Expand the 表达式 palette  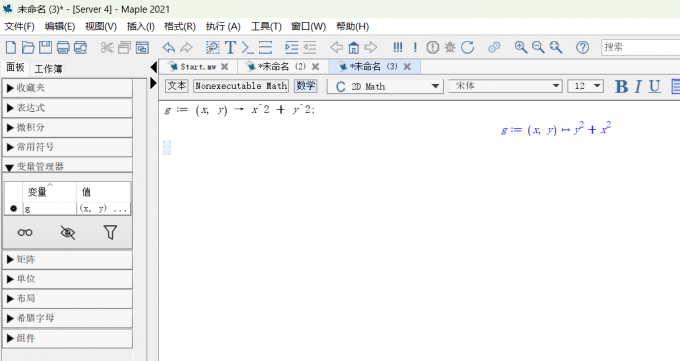point(67,108)
